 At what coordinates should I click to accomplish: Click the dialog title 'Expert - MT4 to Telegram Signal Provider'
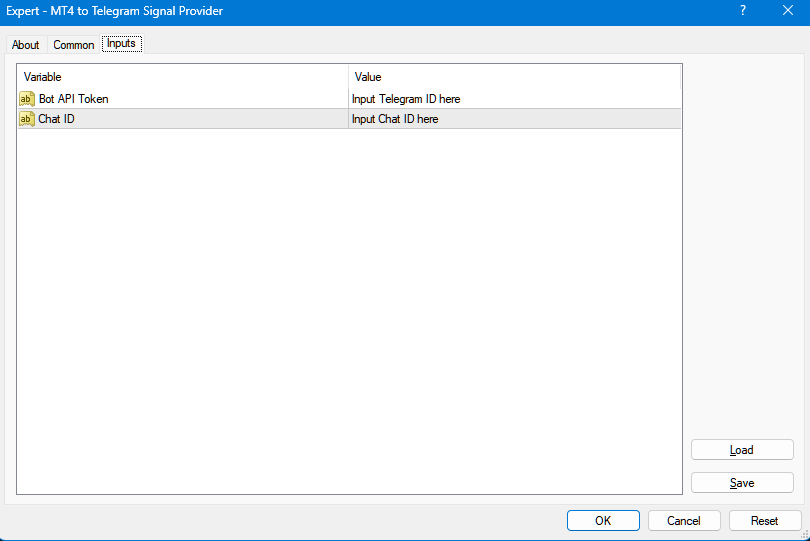pos(115,11)
